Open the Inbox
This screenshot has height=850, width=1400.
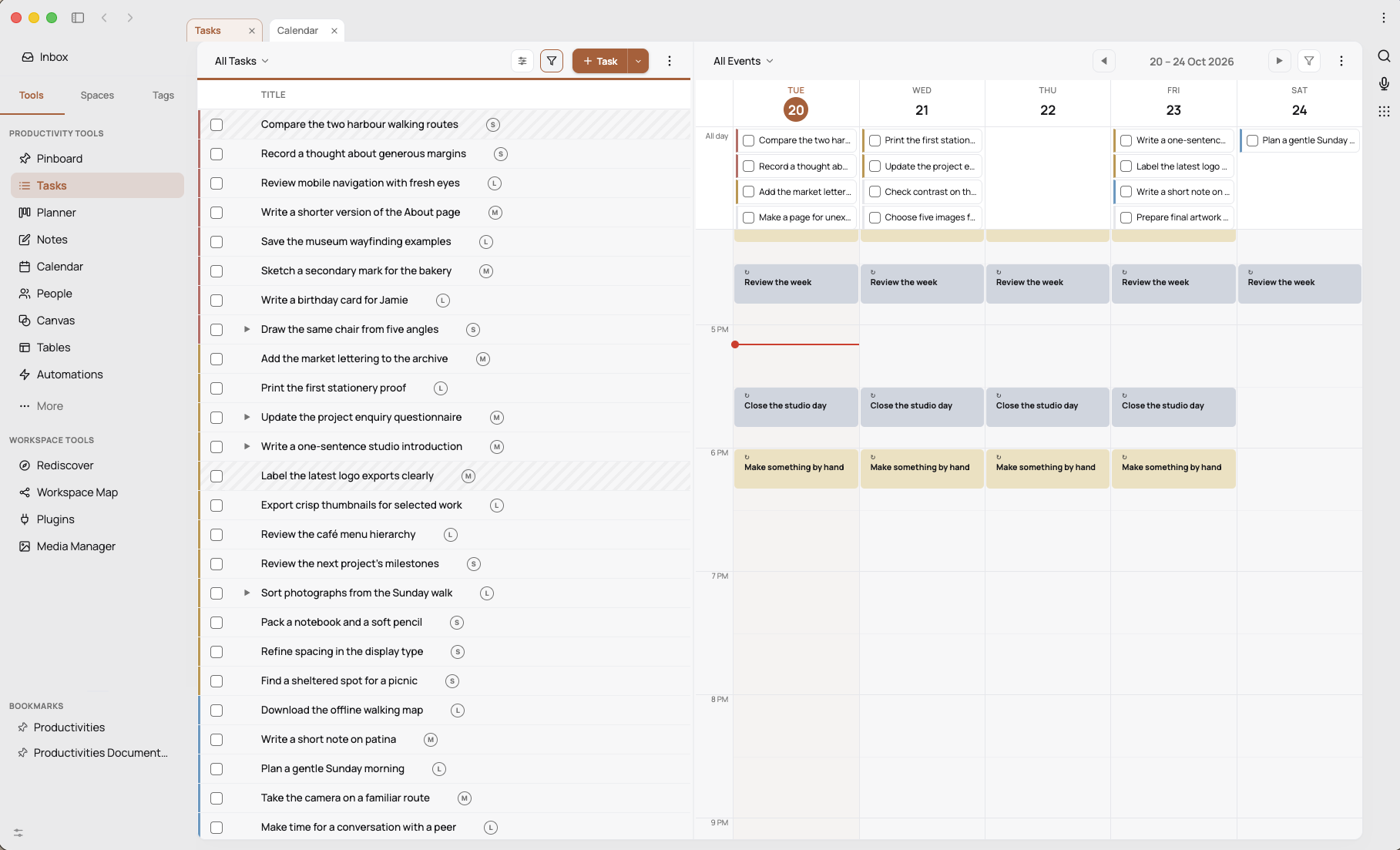click(x=45, y=57)
